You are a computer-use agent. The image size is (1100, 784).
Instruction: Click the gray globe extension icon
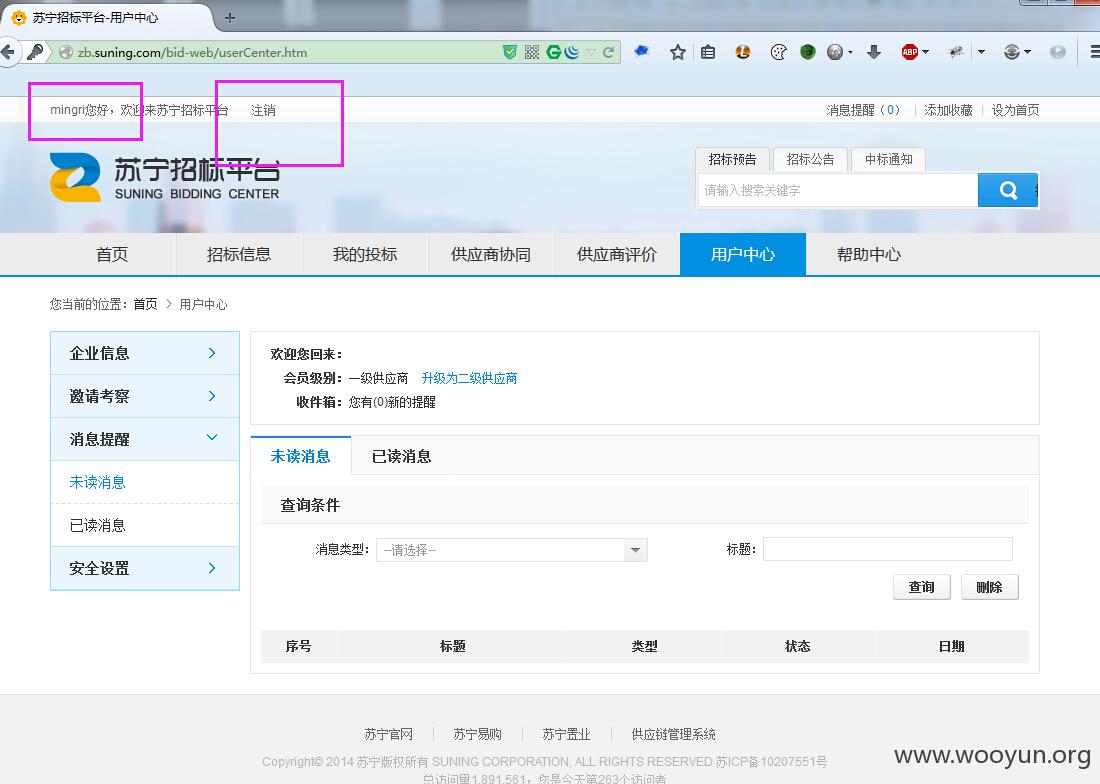[835, 52]
